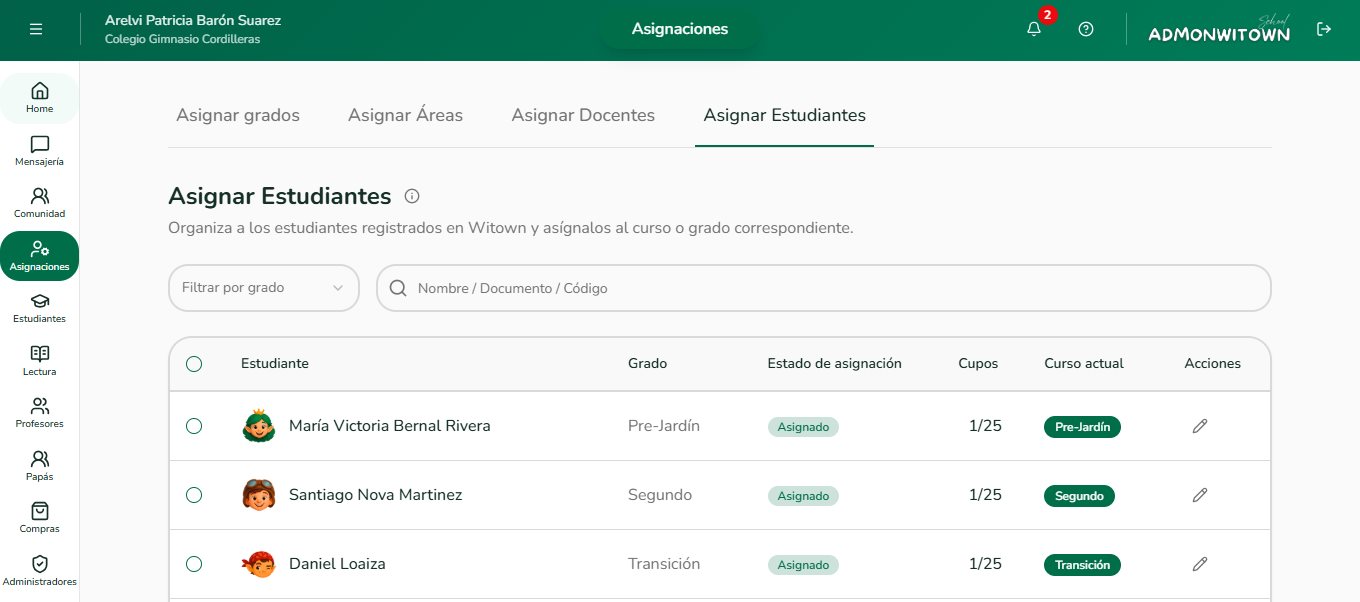Click the Cupos column header
The width and height of the screenshot is (1360, 602).
(978, 364)
